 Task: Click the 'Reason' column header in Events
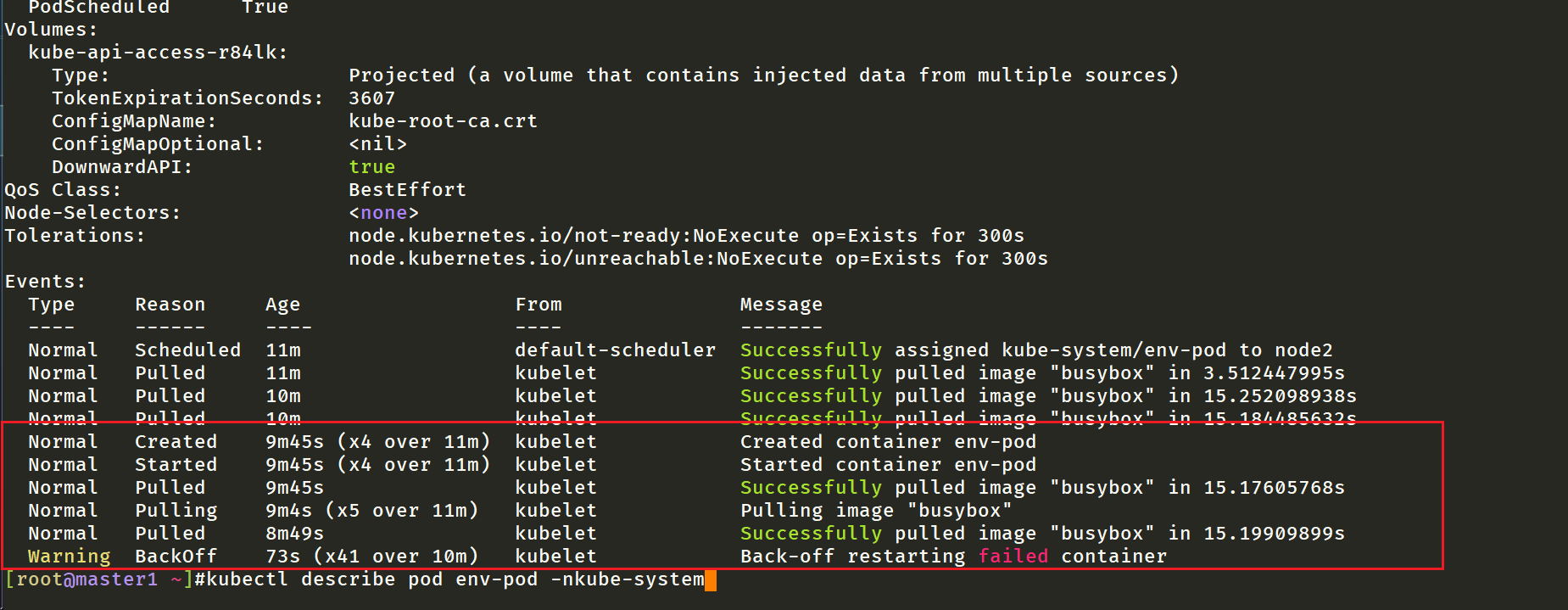(x=170, y=305)
